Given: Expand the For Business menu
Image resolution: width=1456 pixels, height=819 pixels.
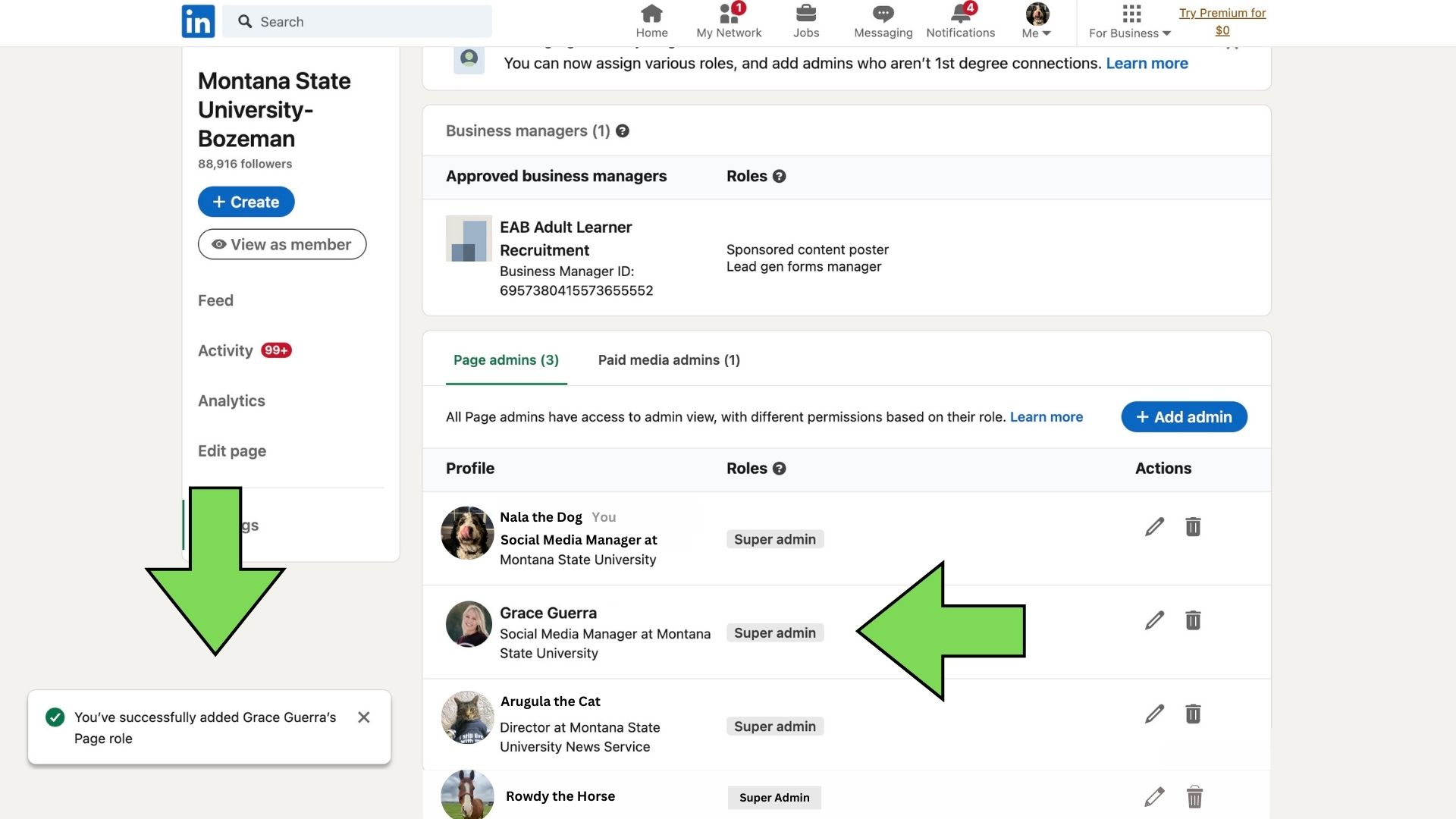Looking at the screenshot, I should coord(1130,21).
